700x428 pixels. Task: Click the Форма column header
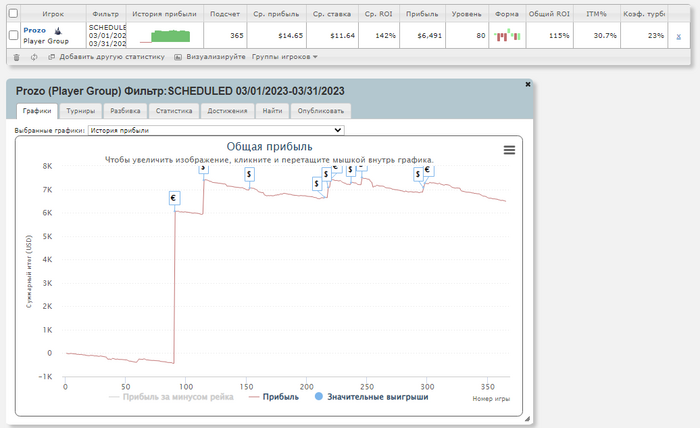pyautogui.click(x=507, y=14)
